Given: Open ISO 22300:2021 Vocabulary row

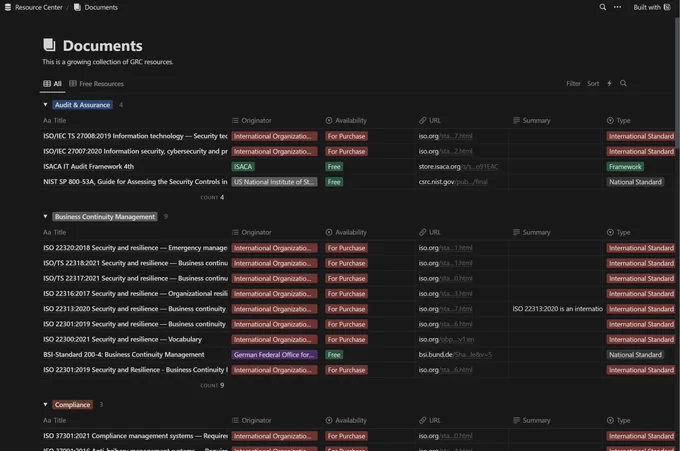Looking at the screenshot, I should pos(122,339).
